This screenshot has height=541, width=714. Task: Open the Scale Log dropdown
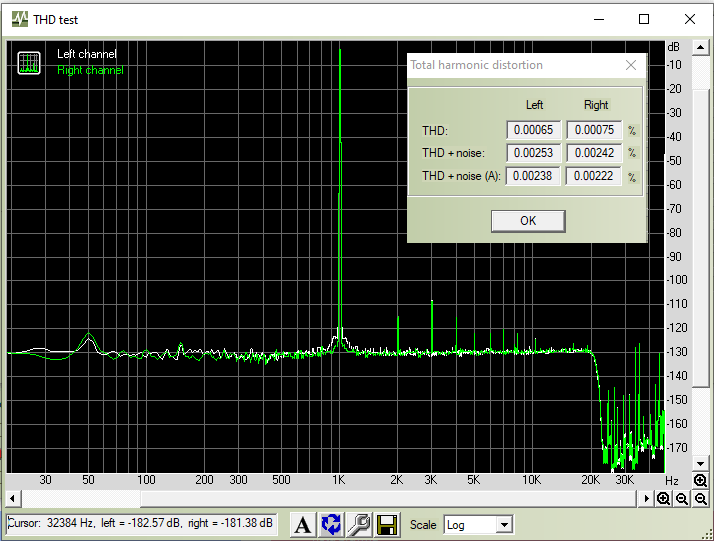(478, 525)
